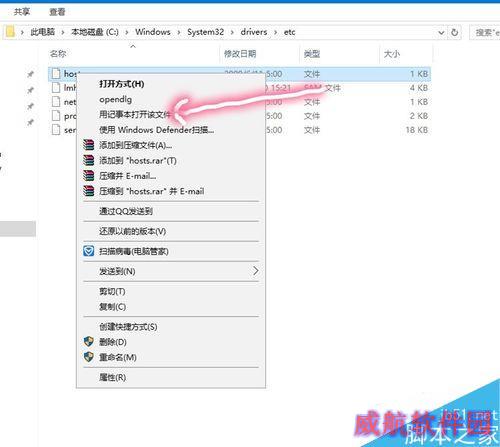
Task: Choose 创建快捷方式(S) entry
Action: [x=128, y=327]
